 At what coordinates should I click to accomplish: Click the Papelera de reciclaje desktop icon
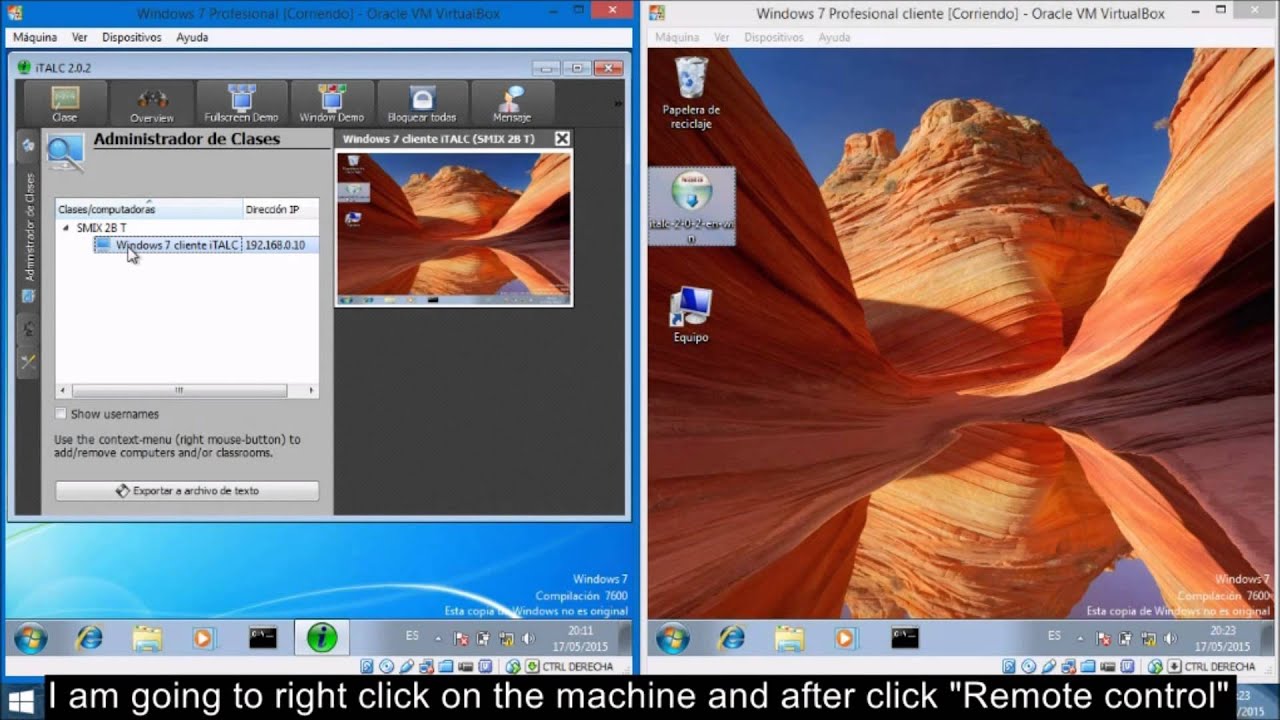pos(691,92)
